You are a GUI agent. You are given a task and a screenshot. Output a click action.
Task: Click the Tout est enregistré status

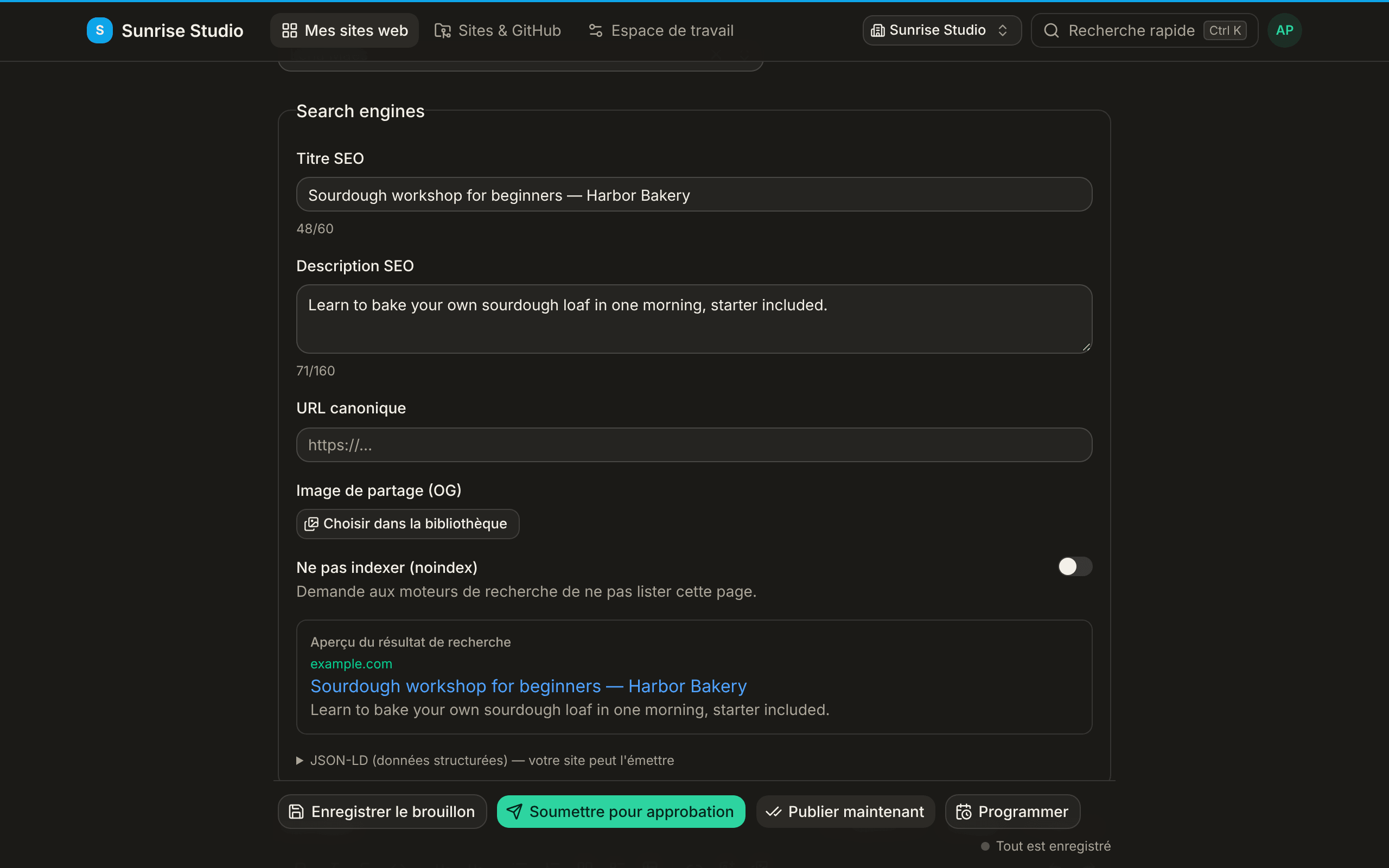[1046, 846]
